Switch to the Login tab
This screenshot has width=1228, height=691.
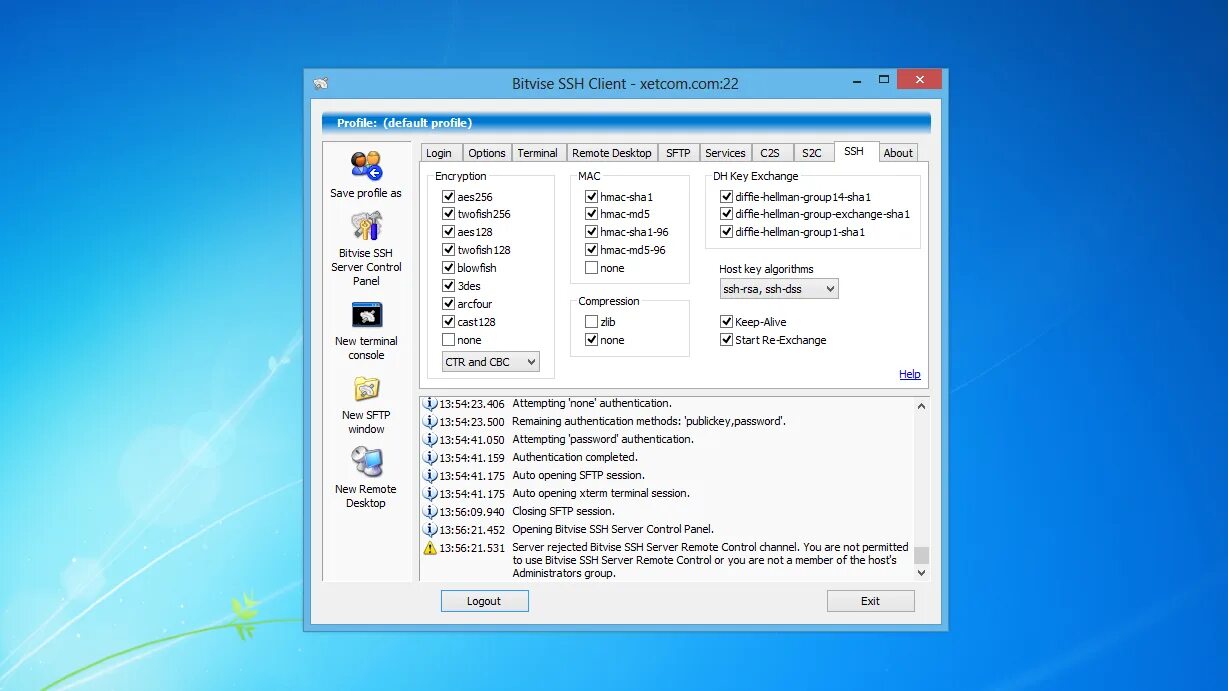[439, 153]
